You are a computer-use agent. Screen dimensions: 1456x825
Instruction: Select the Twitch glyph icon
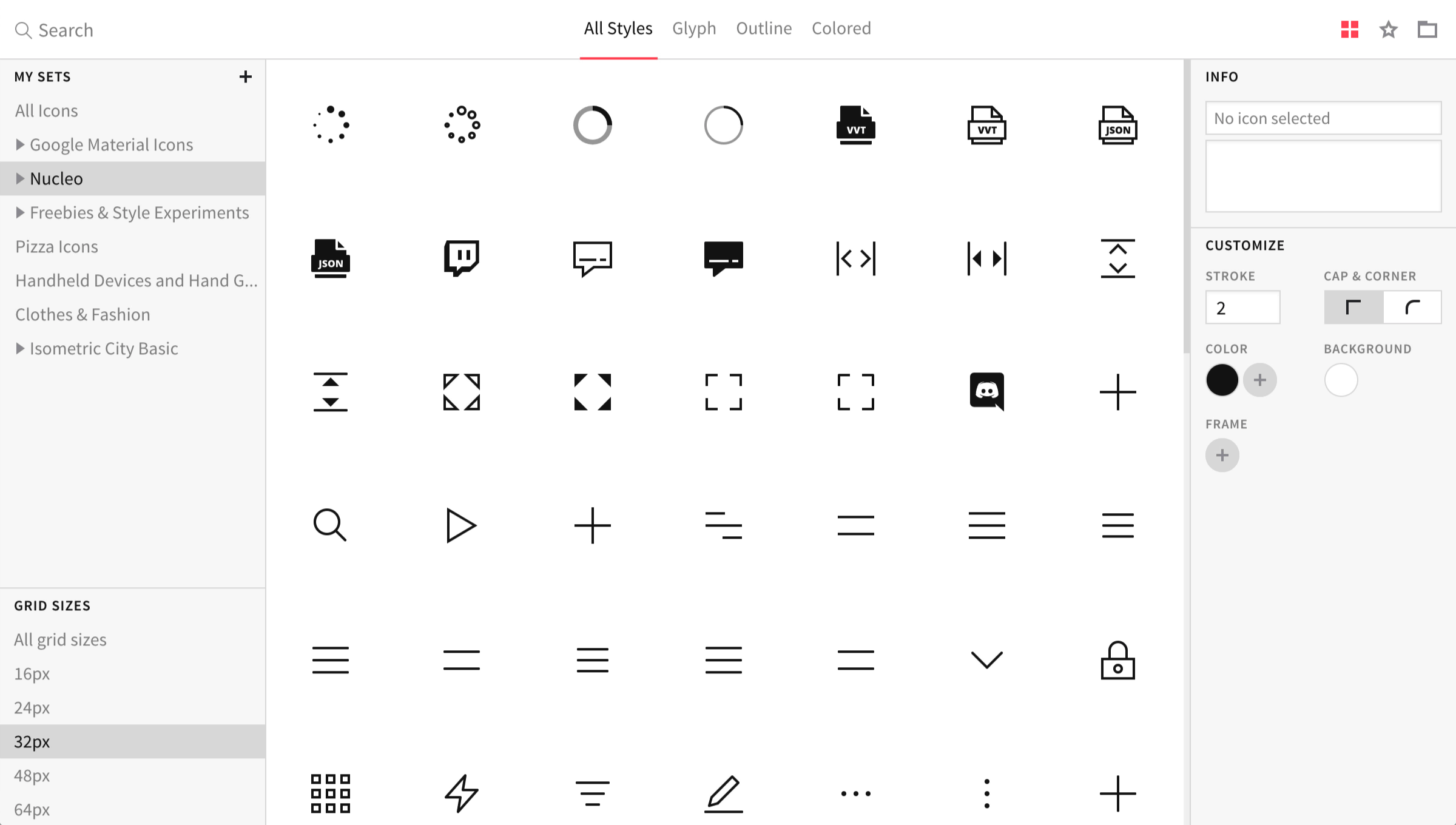(x=461, y=259)
